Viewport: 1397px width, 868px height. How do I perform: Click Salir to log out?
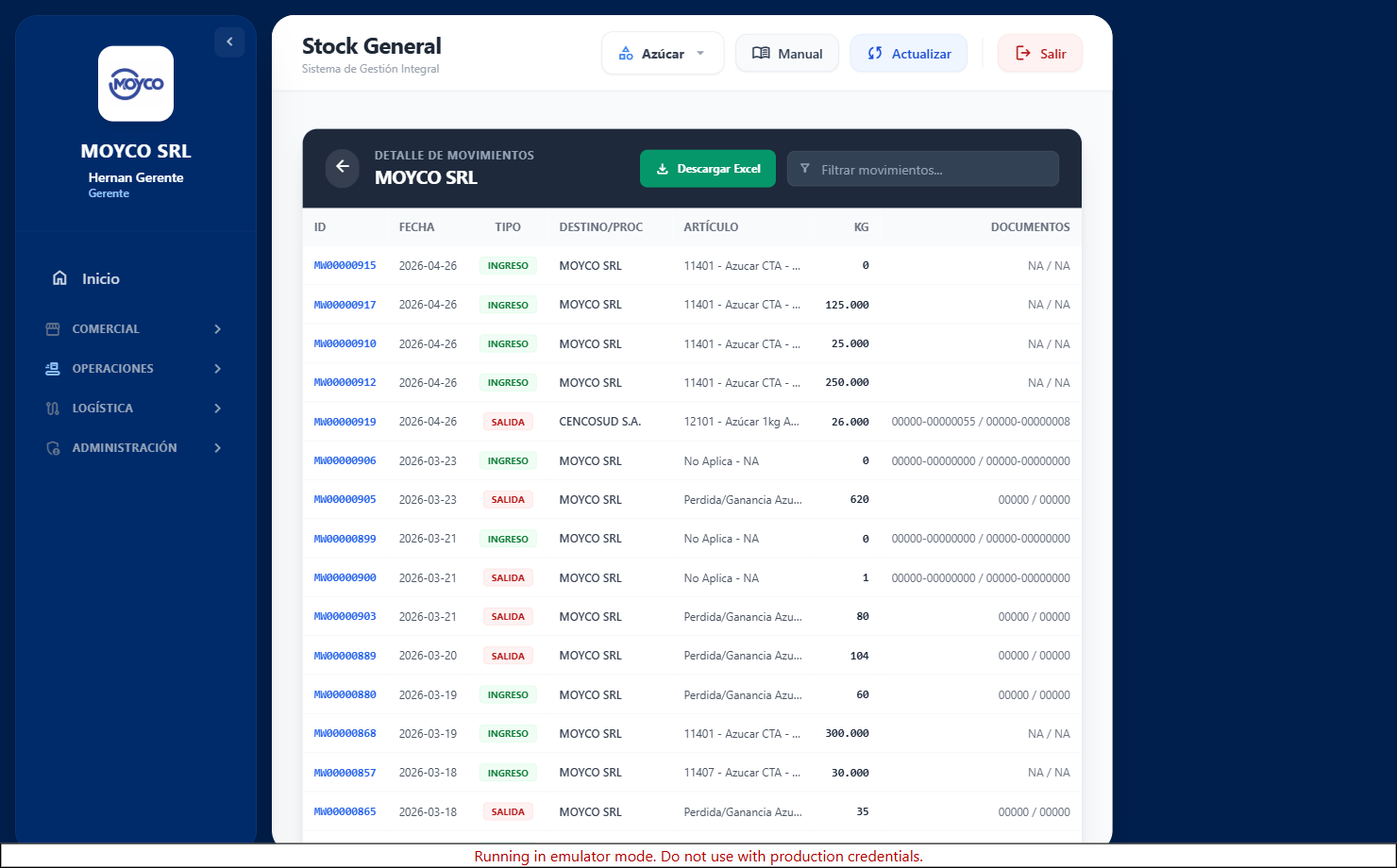click(1040, 54)
